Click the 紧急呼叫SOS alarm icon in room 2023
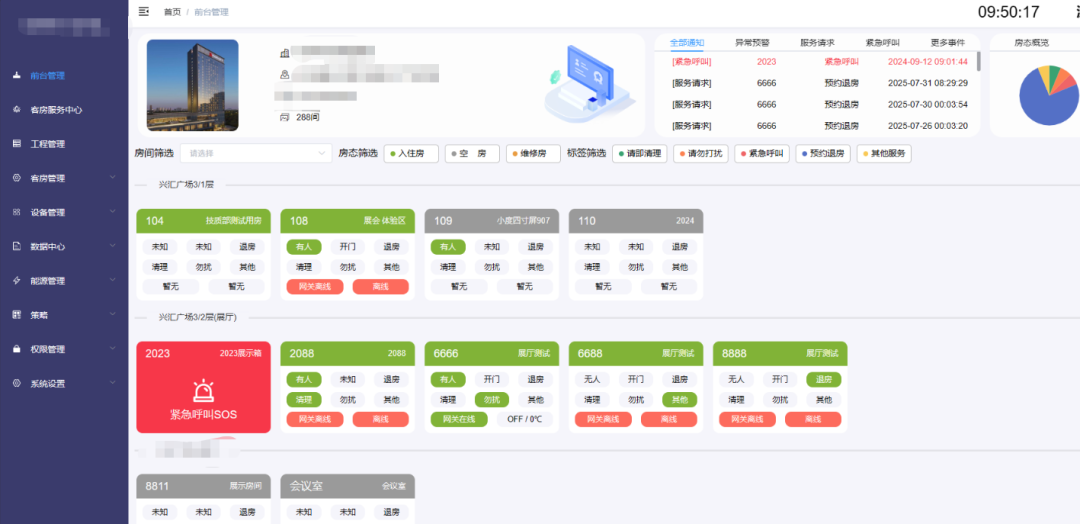Screen dimensions: 1080x524 tap(203, 390)
